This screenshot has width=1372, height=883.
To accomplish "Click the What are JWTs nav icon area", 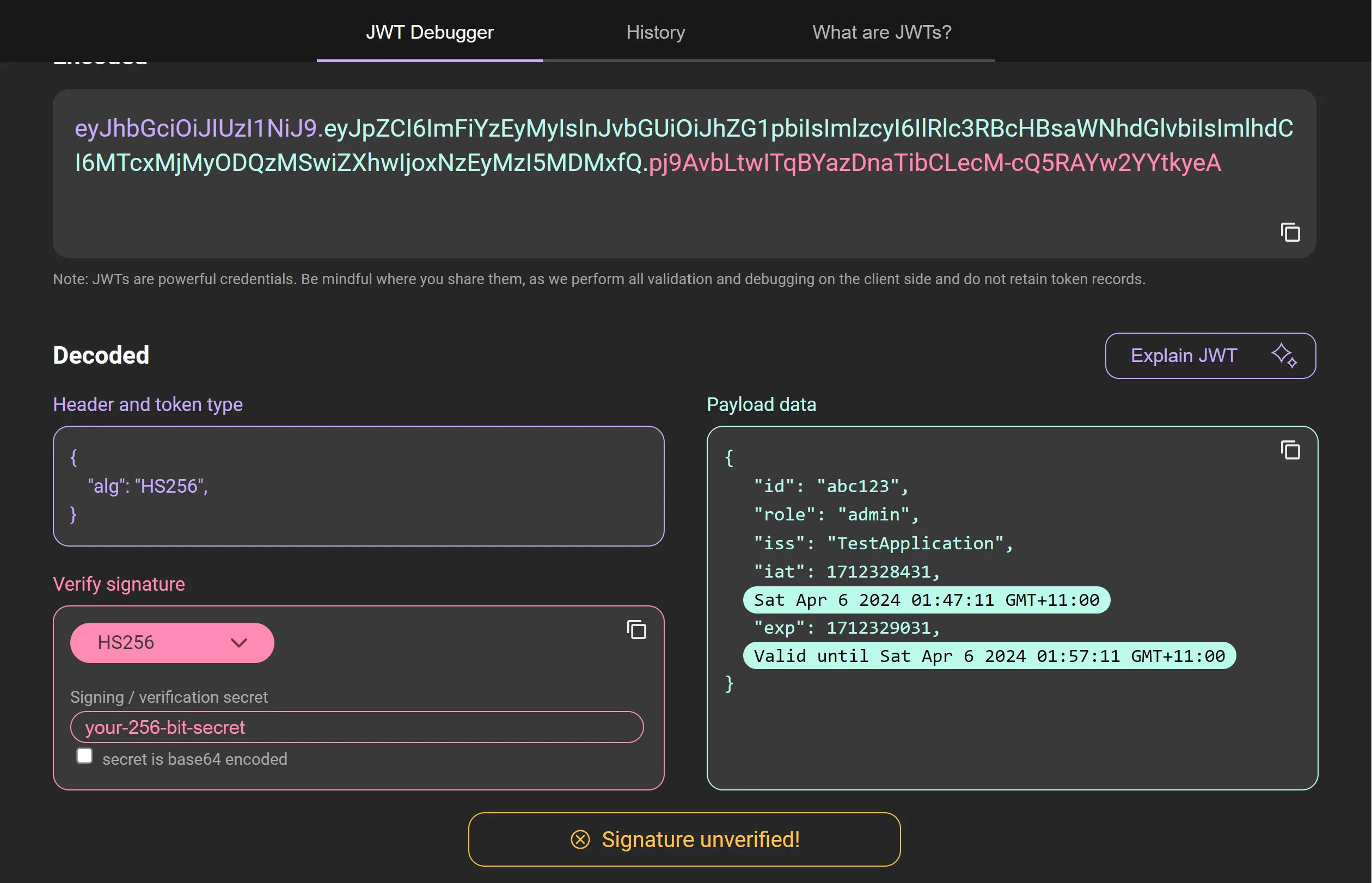I will click(881, 32).
